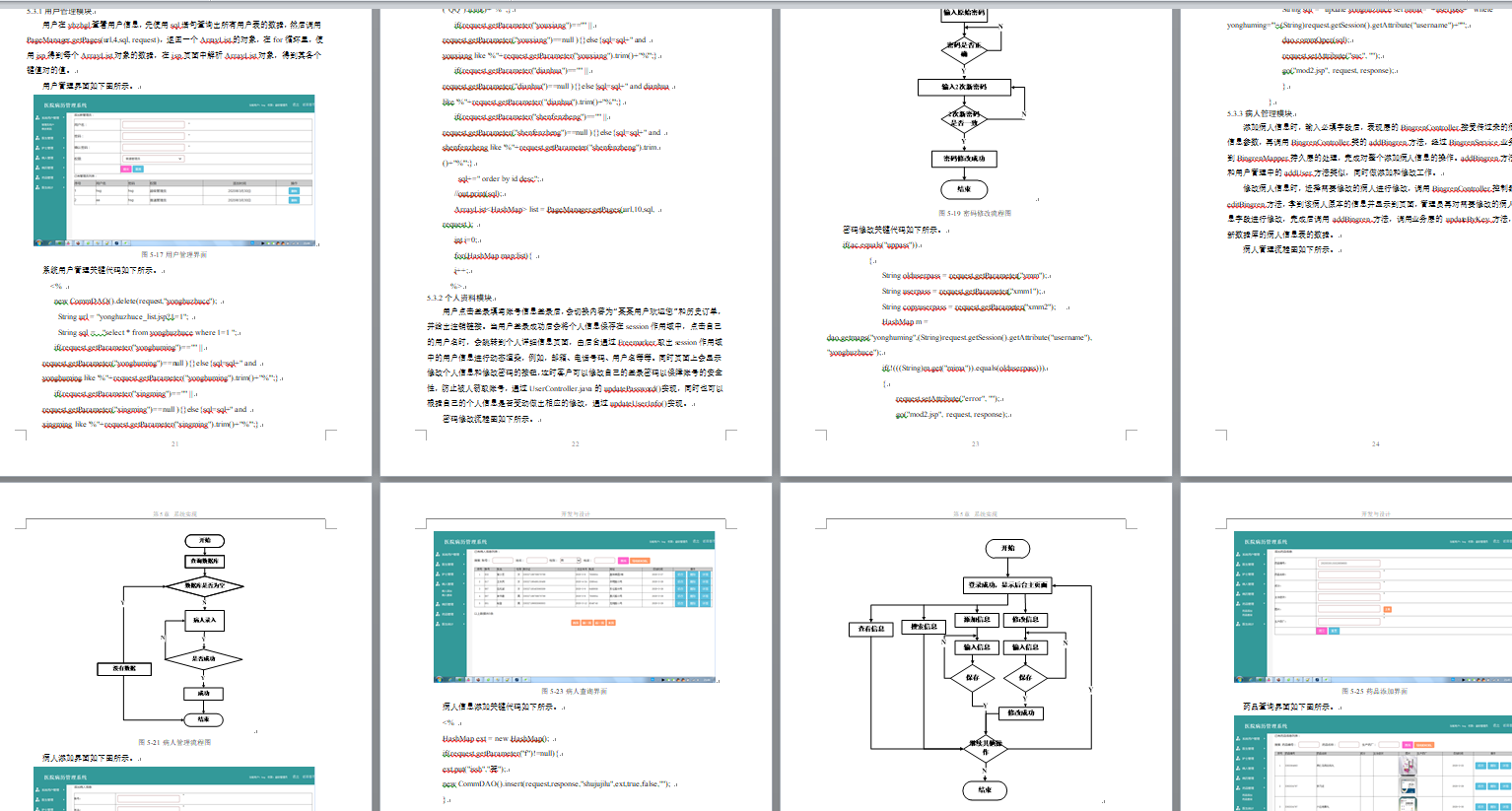Select the medicine add interface screenshot figure
1512x811 pixels.
coord(1373,607)
